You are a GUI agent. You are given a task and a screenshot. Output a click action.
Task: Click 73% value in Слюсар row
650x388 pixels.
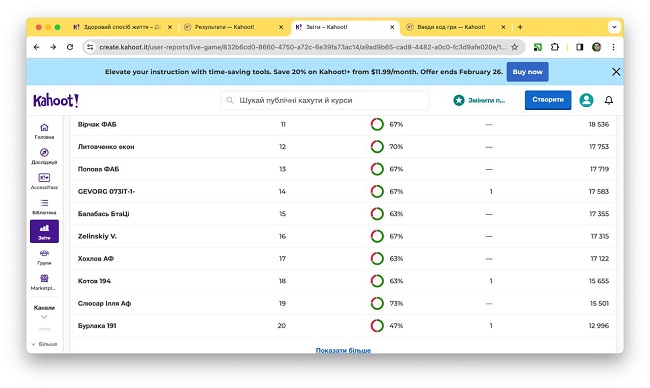click(x=396, y=303)
